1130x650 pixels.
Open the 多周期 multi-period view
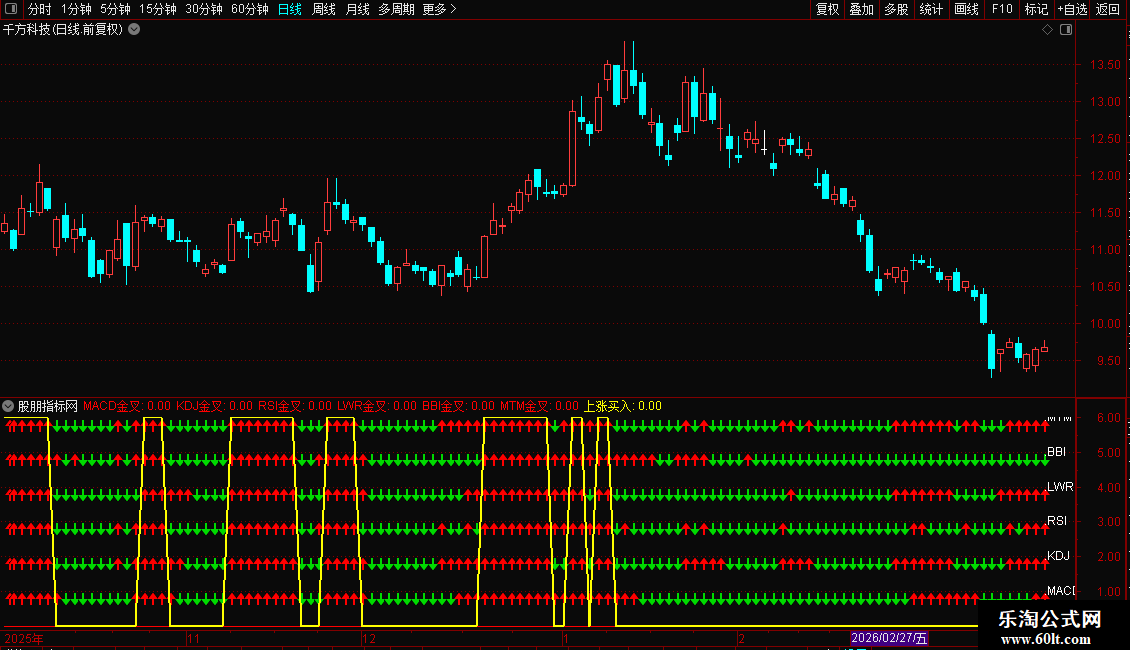click(396, 9)
